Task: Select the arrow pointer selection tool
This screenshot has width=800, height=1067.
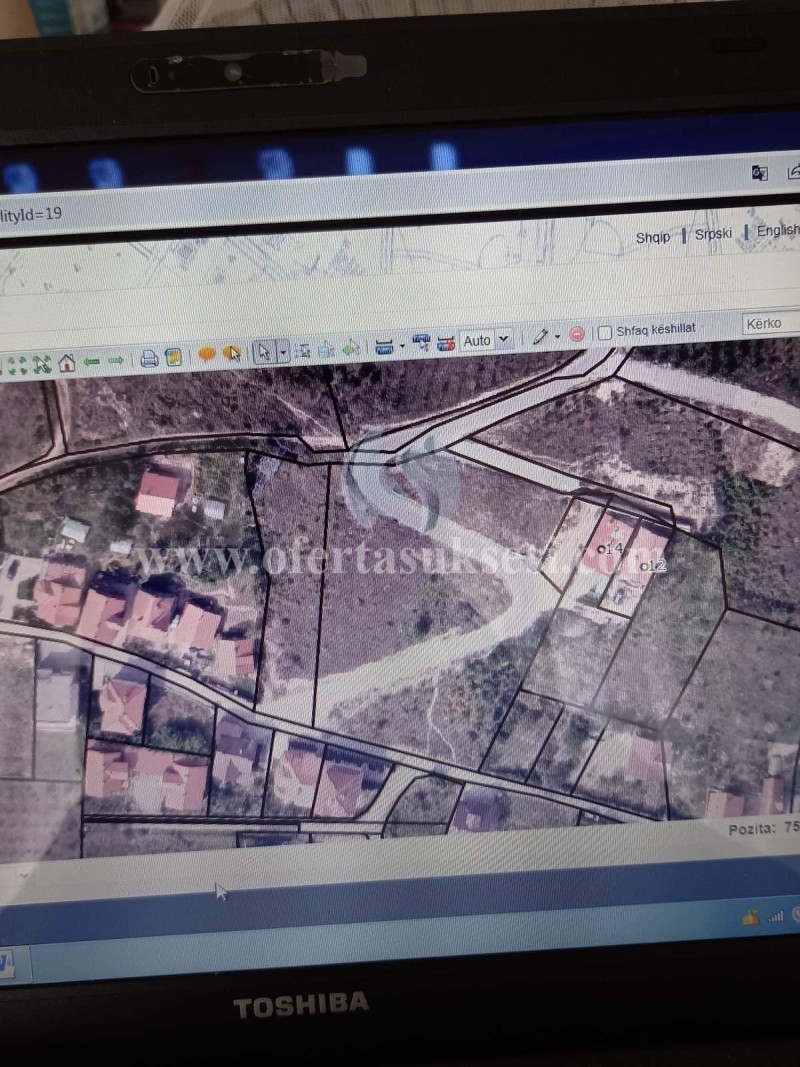Action: tap(264, 351)
